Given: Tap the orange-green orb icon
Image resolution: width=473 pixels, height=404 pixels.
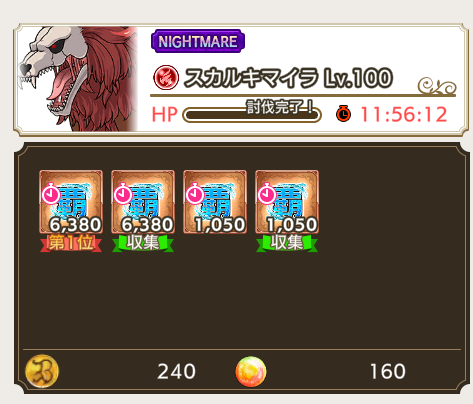Looking at the screenshot, I should point(251,371).
